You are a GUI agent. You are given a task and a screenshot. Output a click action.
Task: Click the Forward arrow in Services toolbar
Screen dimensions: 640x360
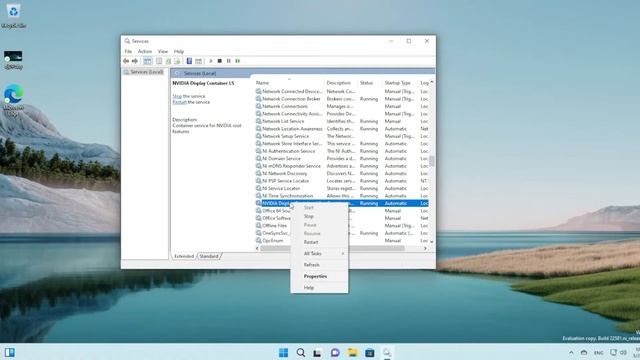point(135,61)
